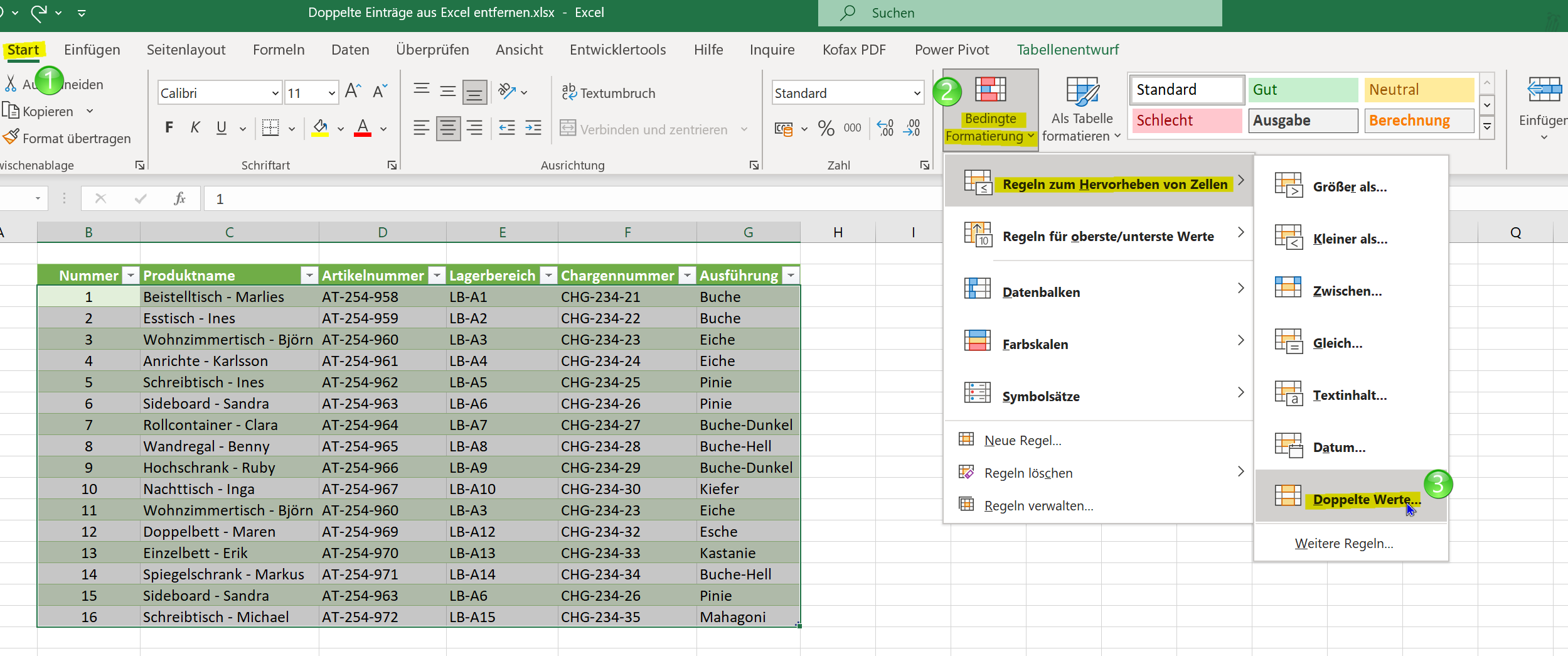Click the decrease font size icon
This screenshot has width=1568, height=656.
click(x=380, y=92)
